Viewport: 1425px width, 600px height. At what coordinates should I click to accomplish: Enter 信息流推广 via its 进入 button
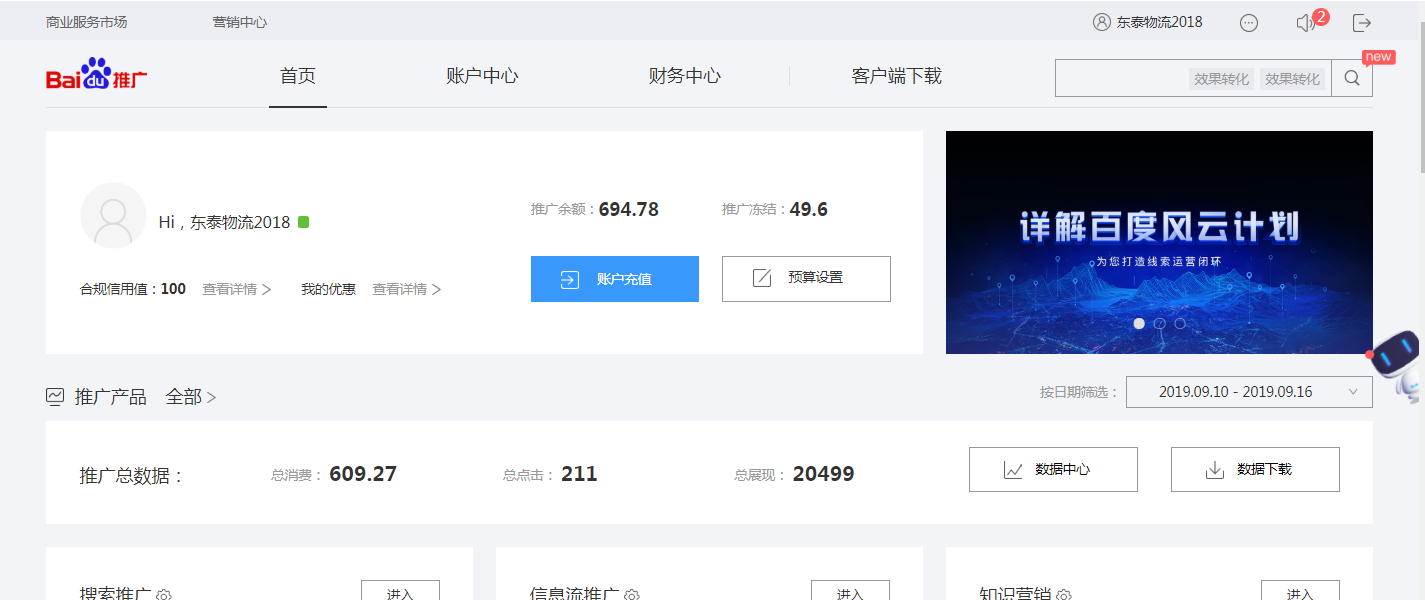850,591
